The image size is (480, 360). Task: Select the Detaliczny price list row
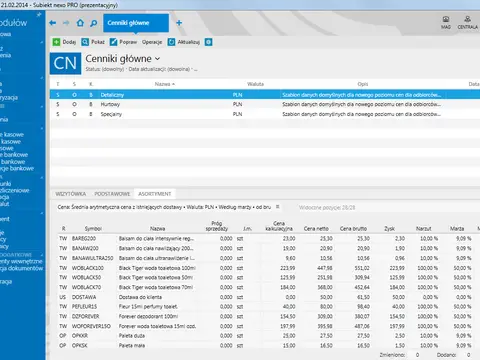[265, 95]
